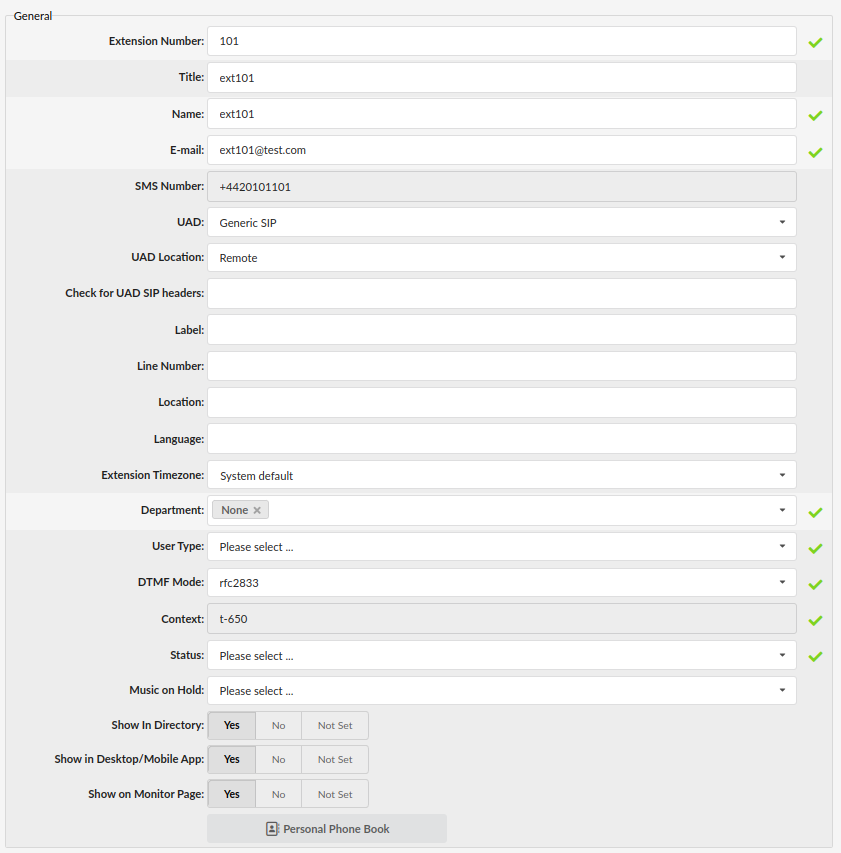Choose Yes for Show on Monitor Page
The height and width of the screenshot is (853, 841).
click(x=231, y=793)
